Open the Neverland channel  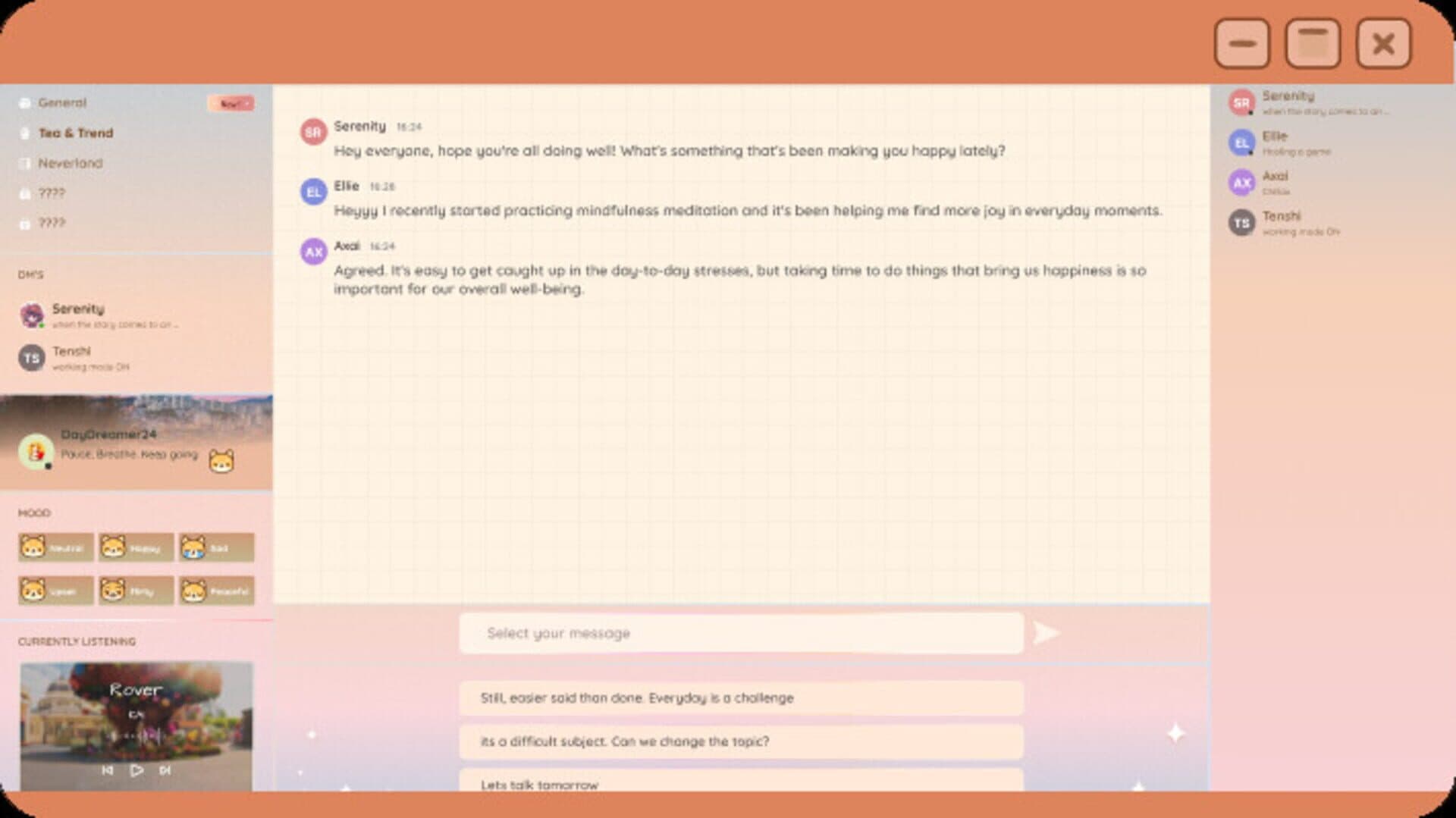pyautogui.click(x=70, y=163)
